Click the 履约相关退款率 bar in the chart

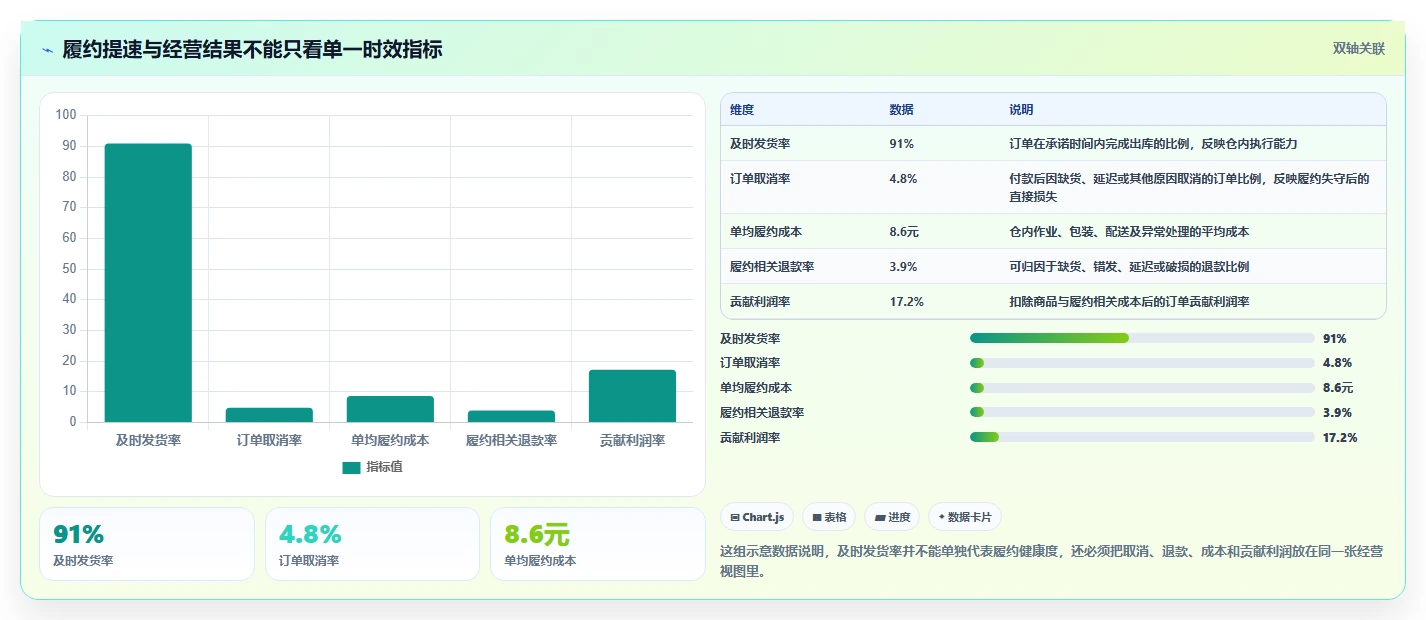pyautogui.click(x=511, y=416)
